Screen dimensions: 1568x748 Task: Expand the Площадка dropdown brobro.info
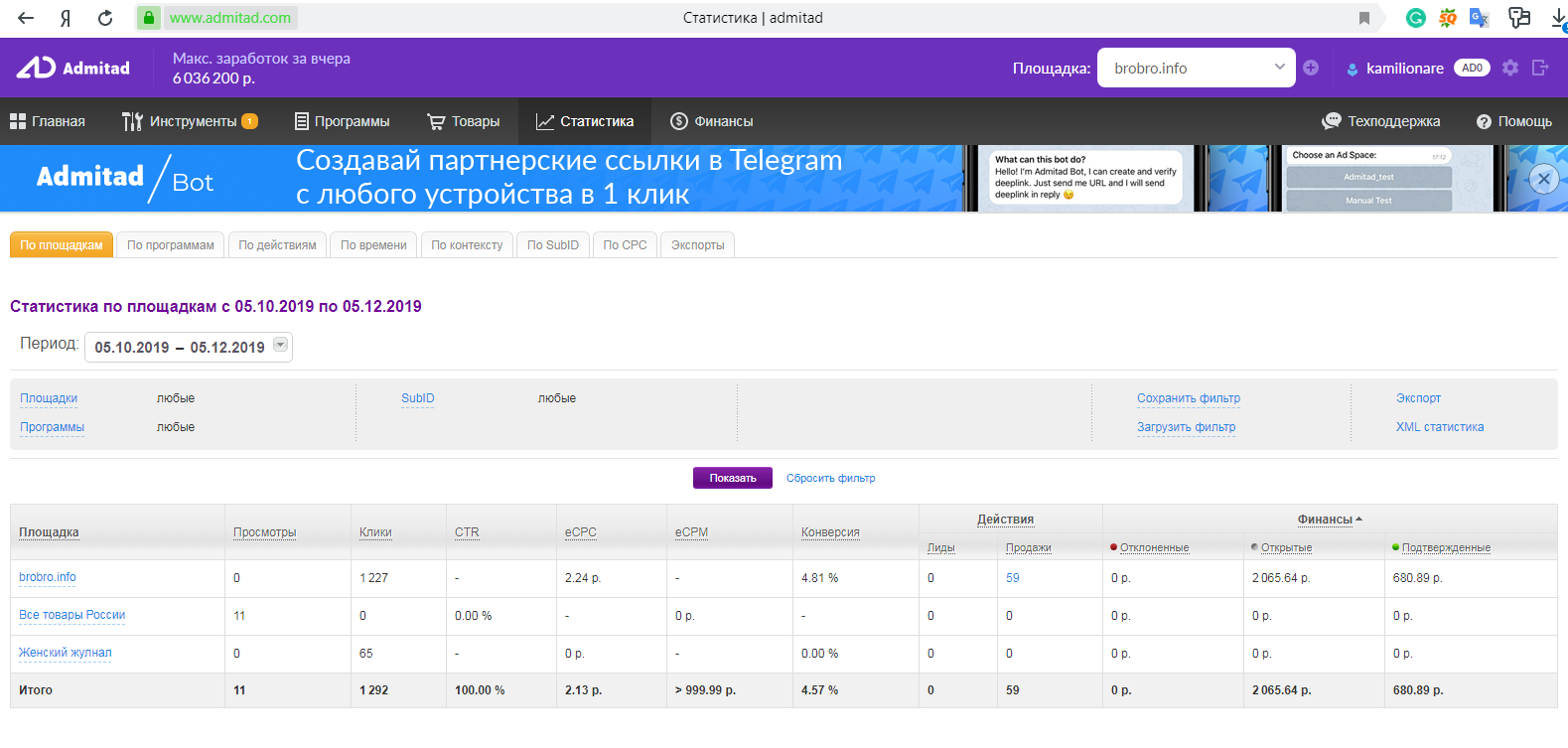click(x=1197, y=68)
